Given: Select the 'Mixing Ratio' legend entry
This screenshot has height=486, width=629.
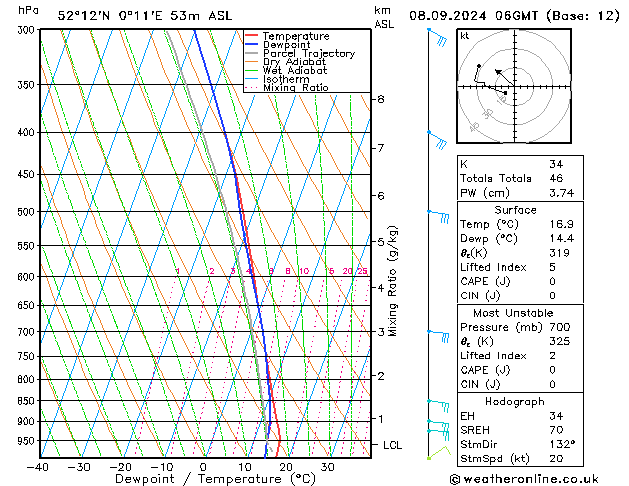Looking at the screenshot, I should [296, 87].
